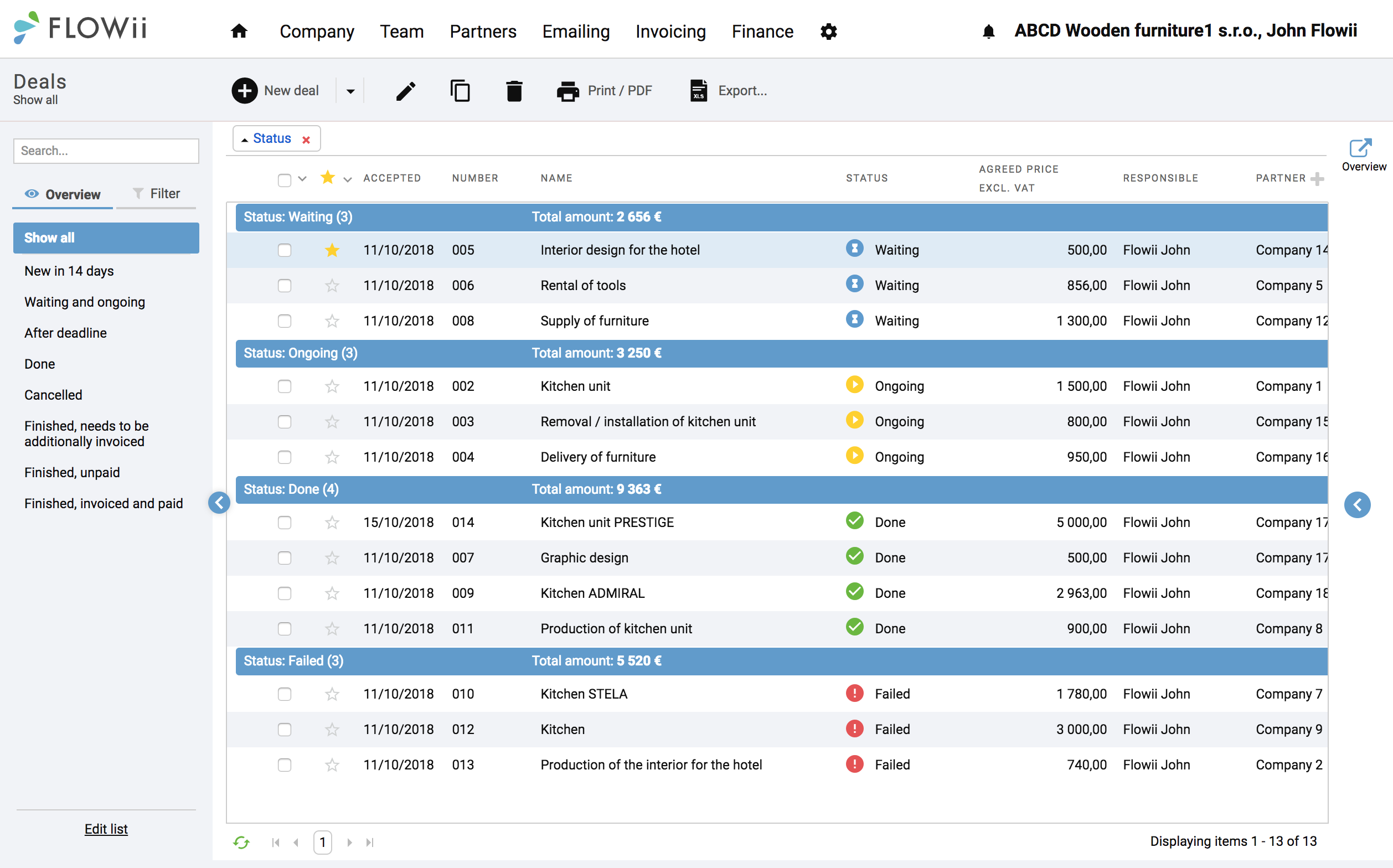The image size is (1393, 868).
Task: Click into the Search field
Action: pos(106,151)
